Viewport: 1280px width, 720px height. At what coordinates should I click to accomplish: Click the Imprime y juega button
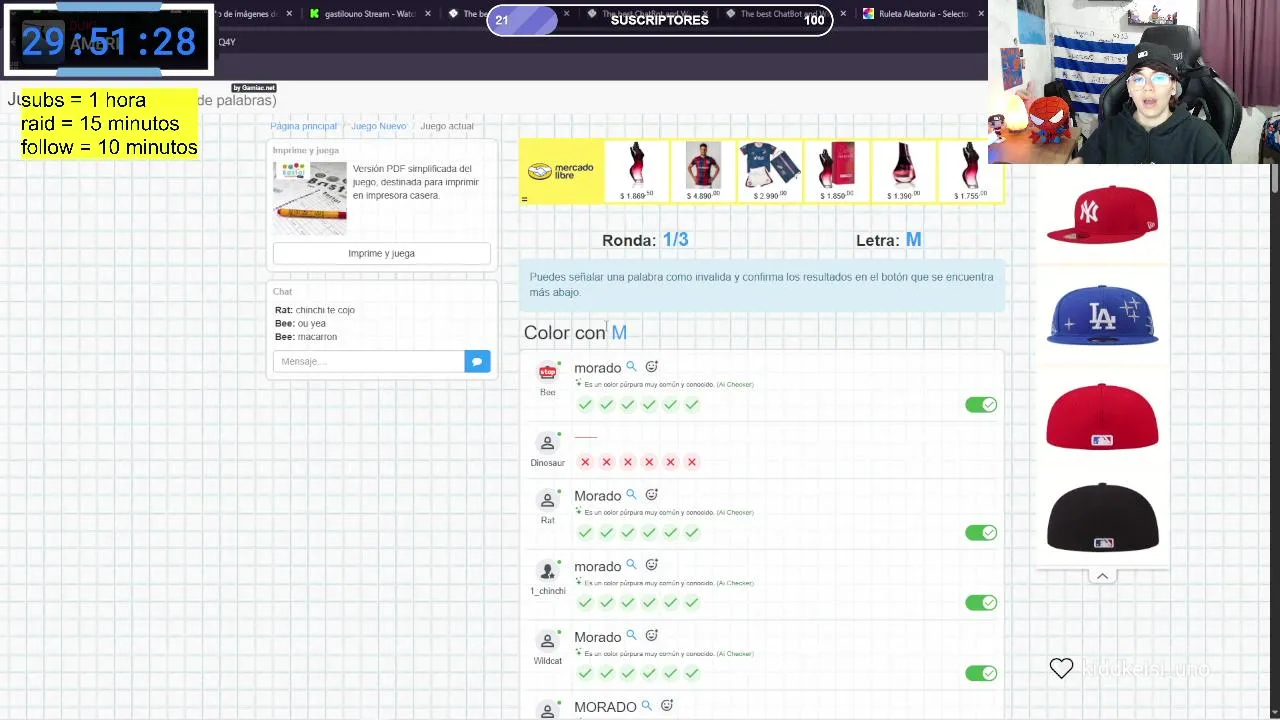381,253
